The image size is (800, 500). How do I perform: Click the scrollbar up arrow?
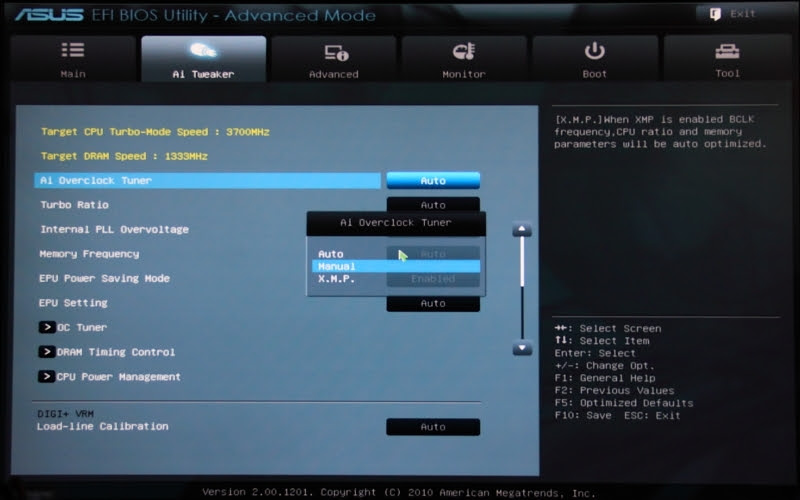[x=521, y=230]
